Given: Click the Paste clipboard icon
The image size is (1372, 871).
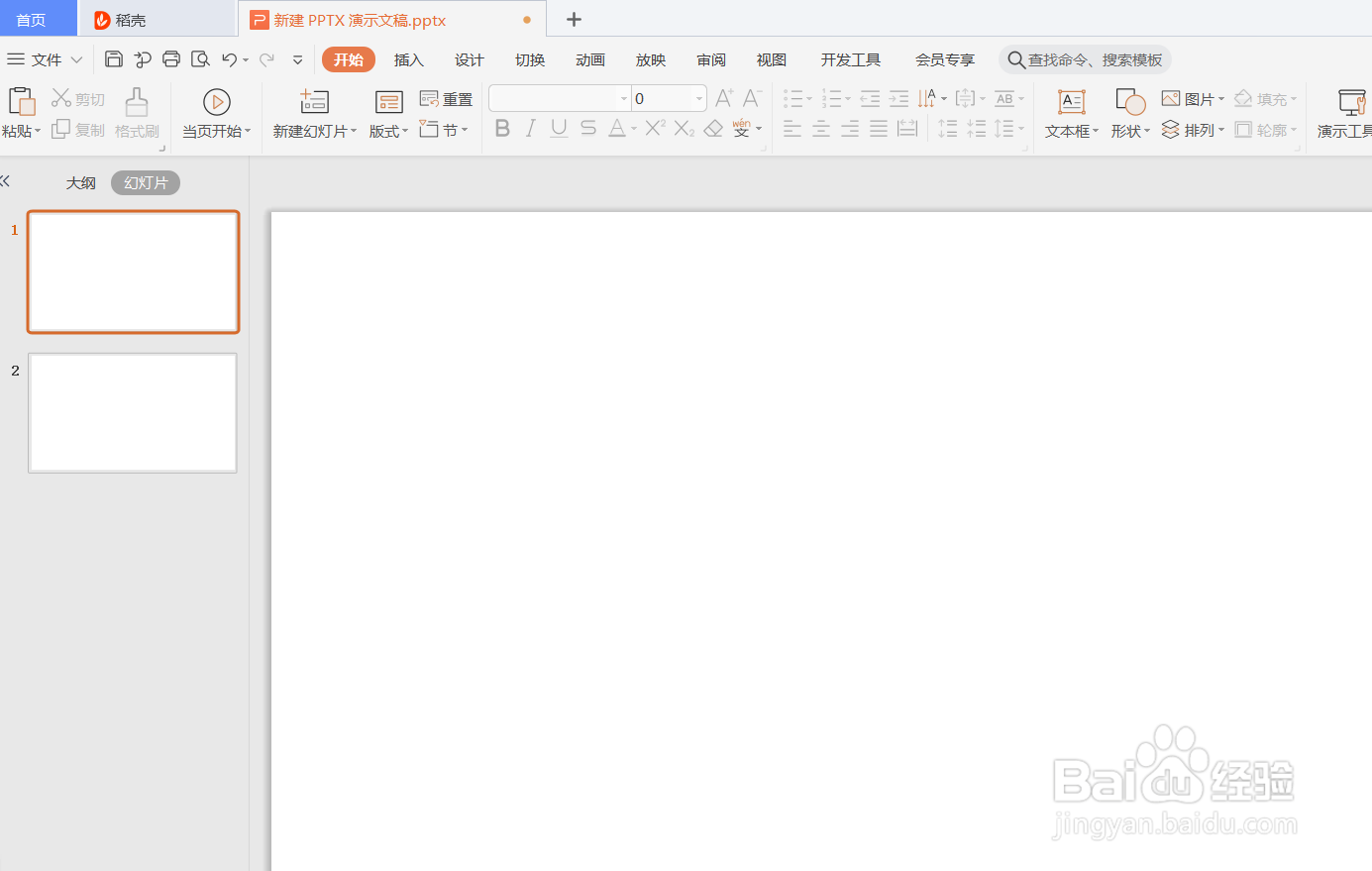Looking at the screenshot, I should (21, 102).
